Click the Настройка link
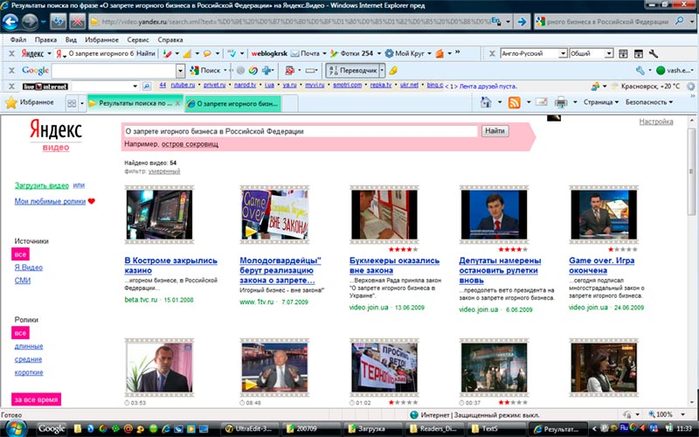This screenshot has width=699, height=437. pos(656,121)
